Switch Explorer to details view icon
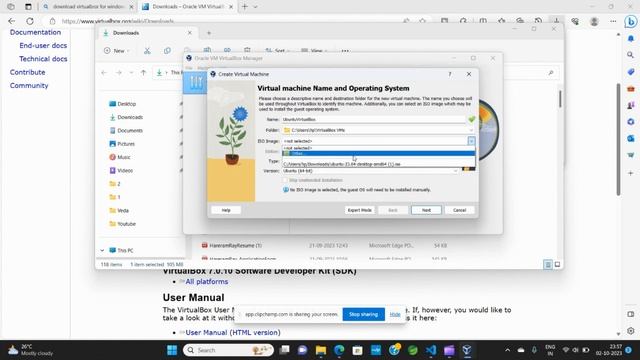 [548, 264]
